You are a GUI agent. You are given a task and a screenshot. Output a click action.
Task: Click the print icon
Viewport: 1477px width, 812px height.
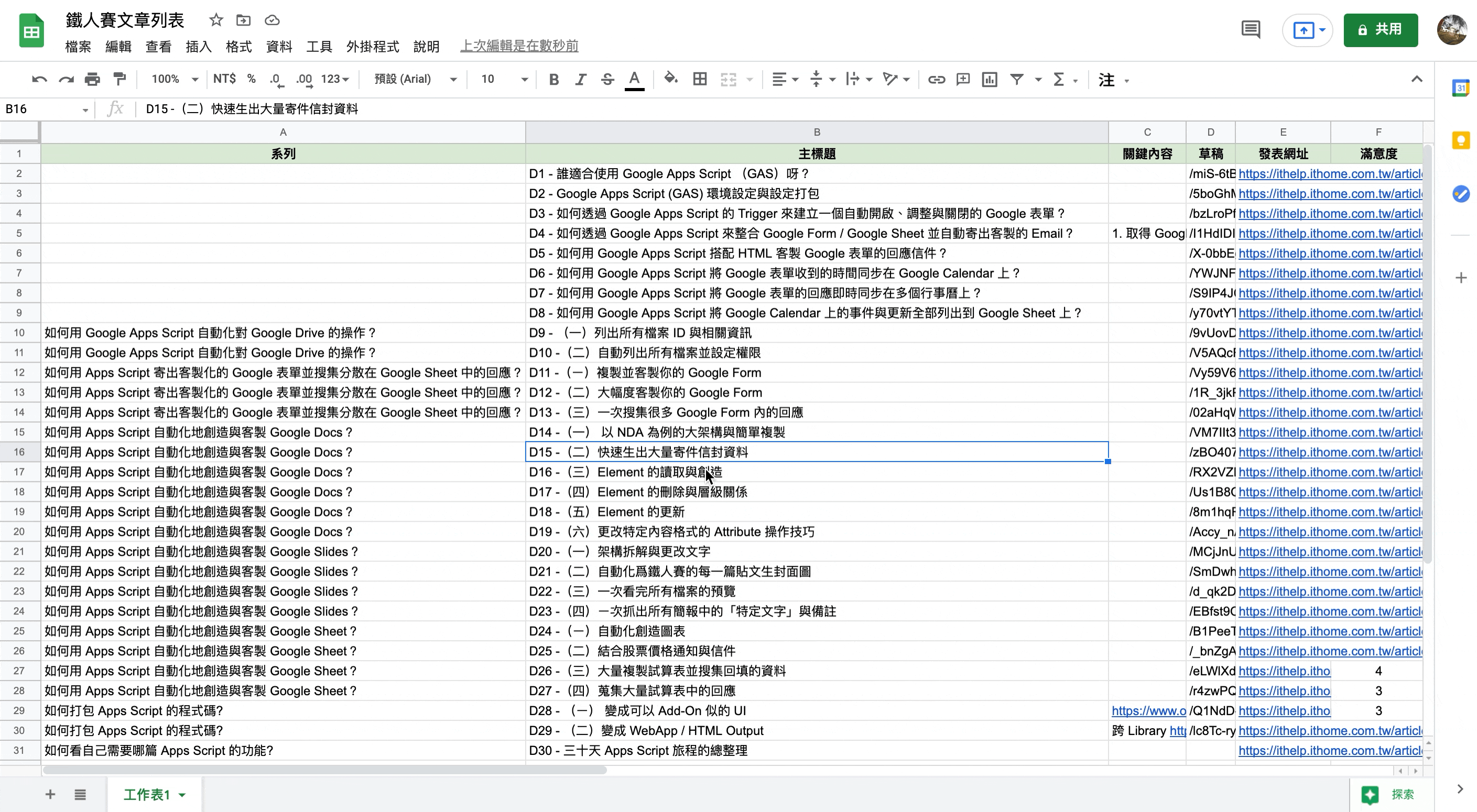click(x=92, y=79)
